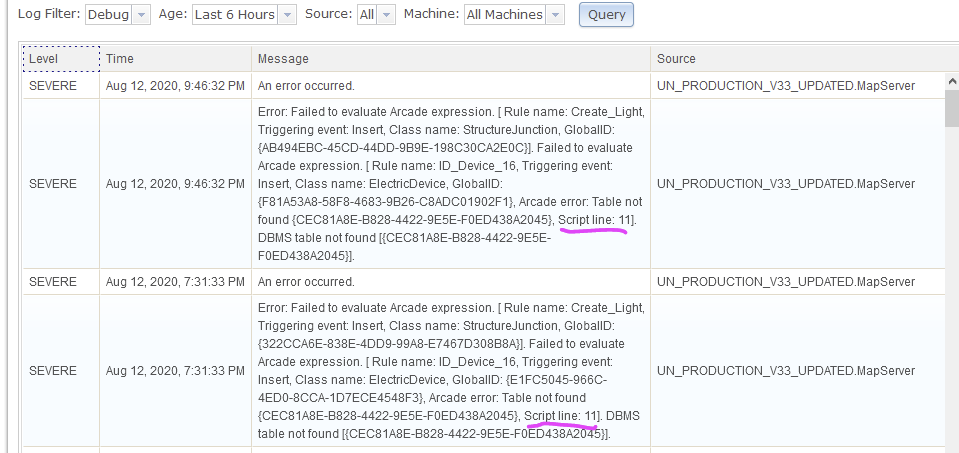Open the Machine All Machines dropdown

pos(514,15)
